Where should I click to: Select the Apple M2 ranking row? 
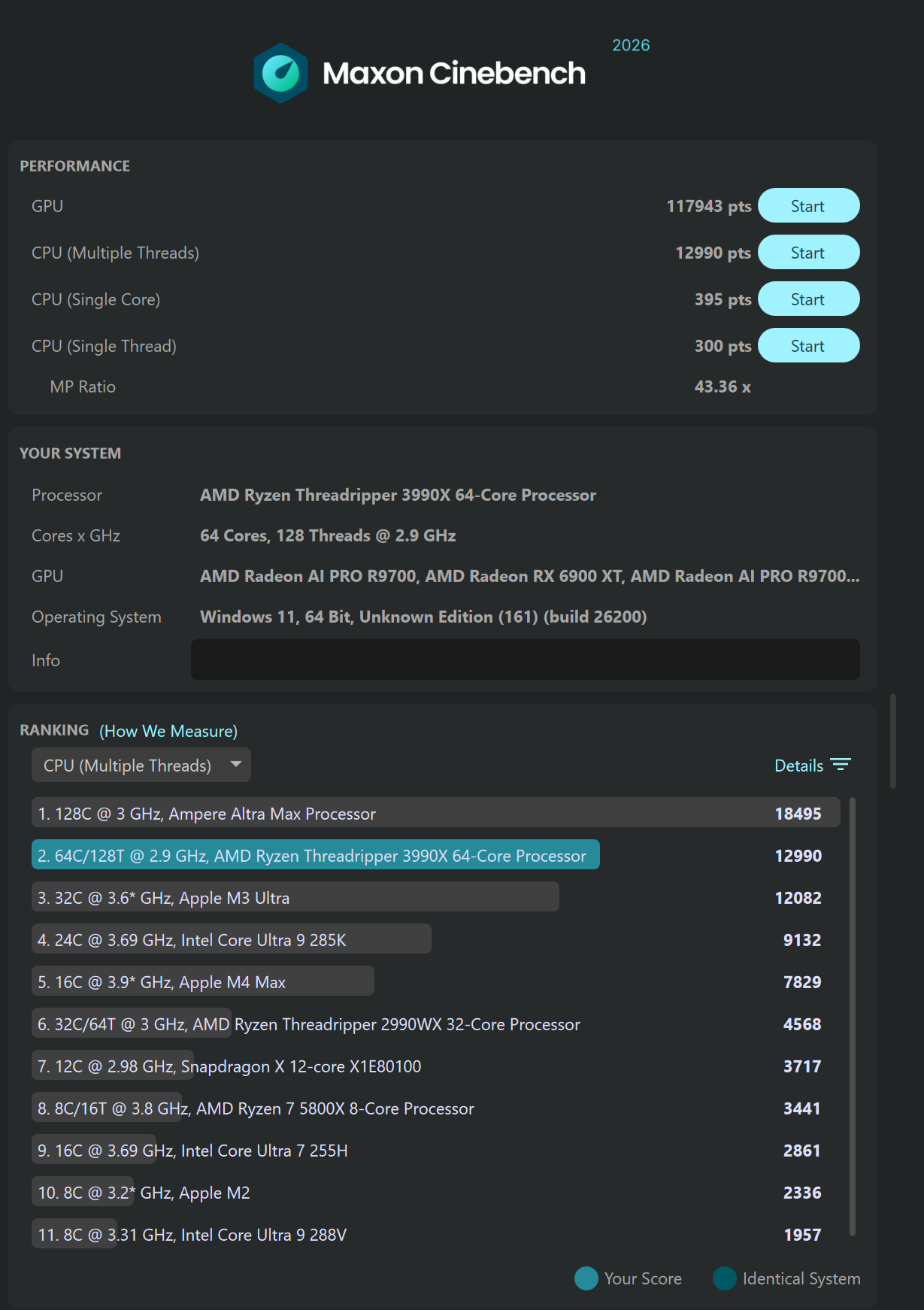pyautogui.click(x=436, y=1192)
